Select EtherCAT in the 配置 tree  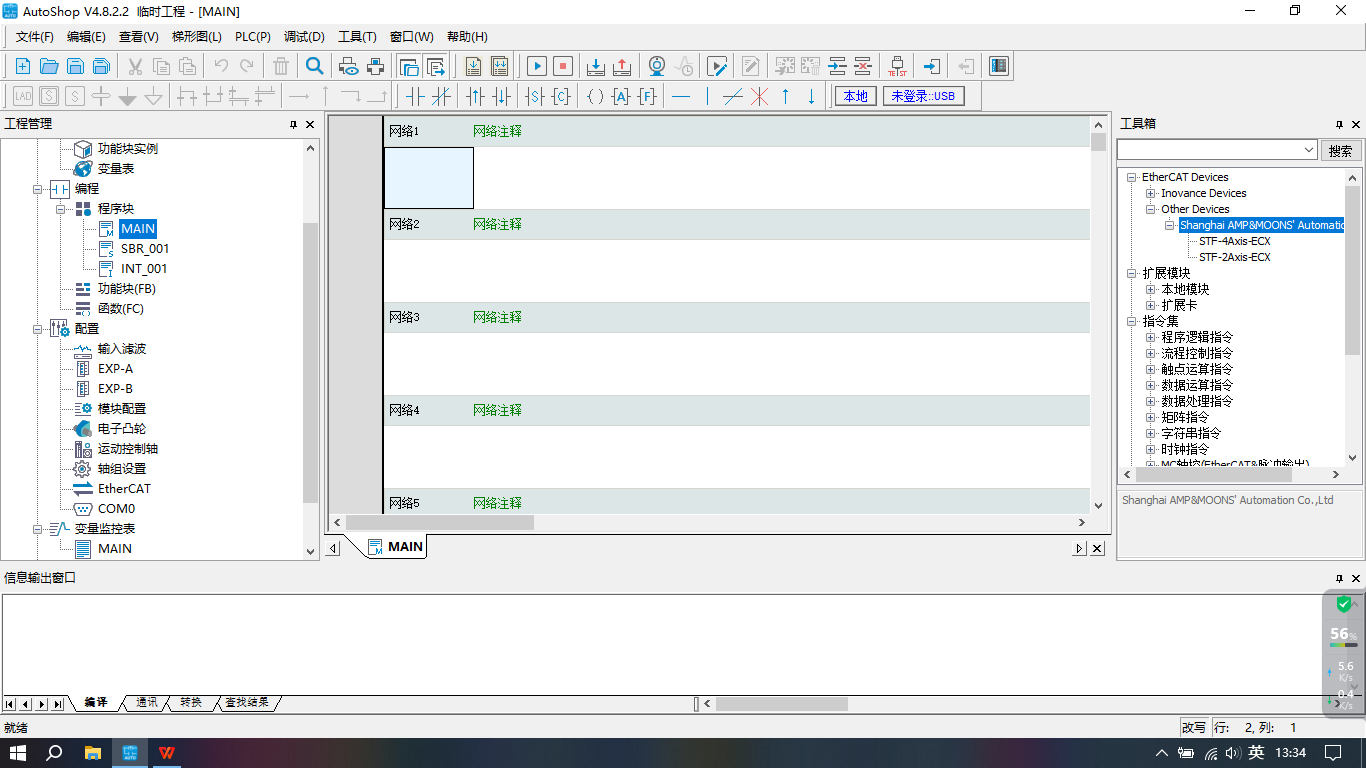point(124,489)
